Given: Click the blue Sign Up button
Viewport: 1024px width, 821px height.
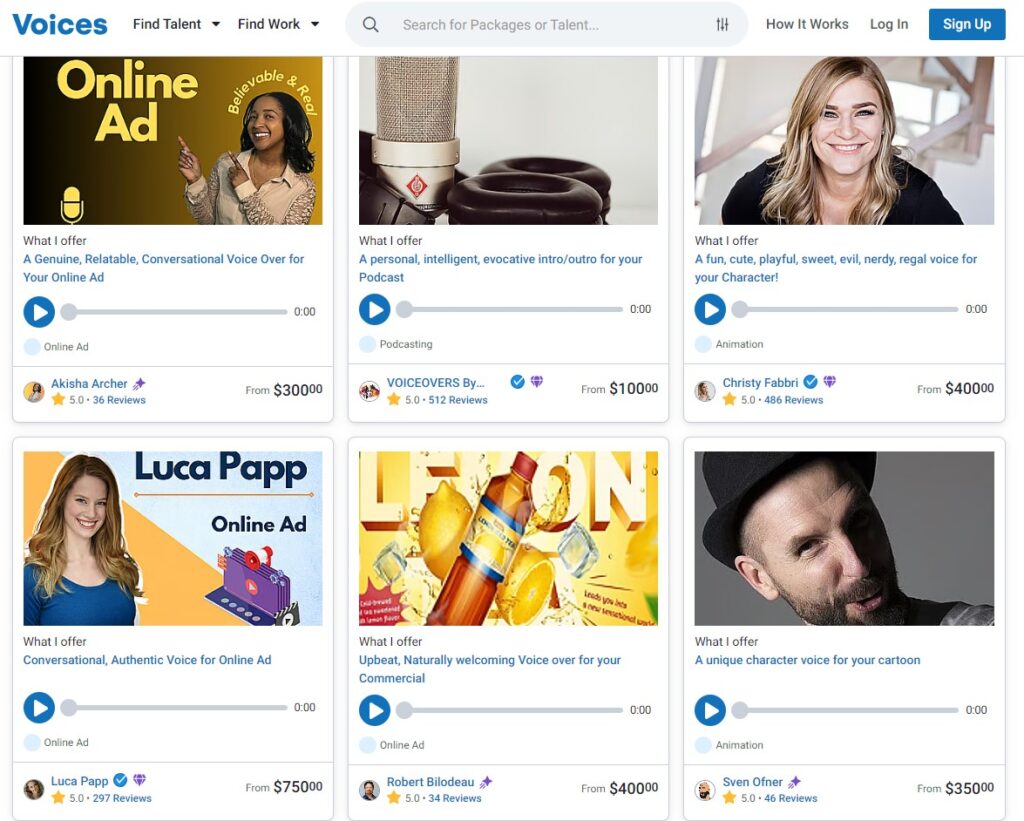Looking at the screenshot, I should 967,24.
